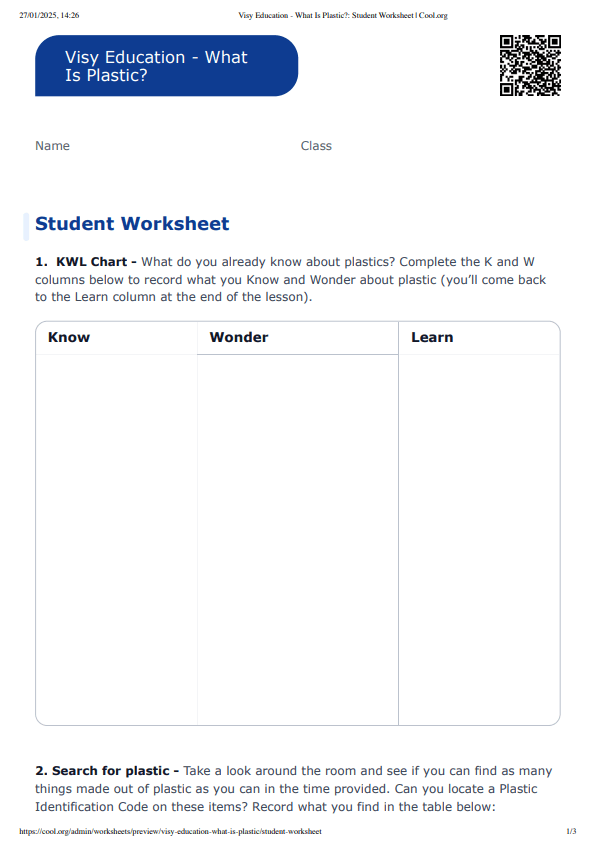Click the 'KWL Chart -' bold text
Image resolution: width=597 pixels, height=850 pixels.
point(97,262)
